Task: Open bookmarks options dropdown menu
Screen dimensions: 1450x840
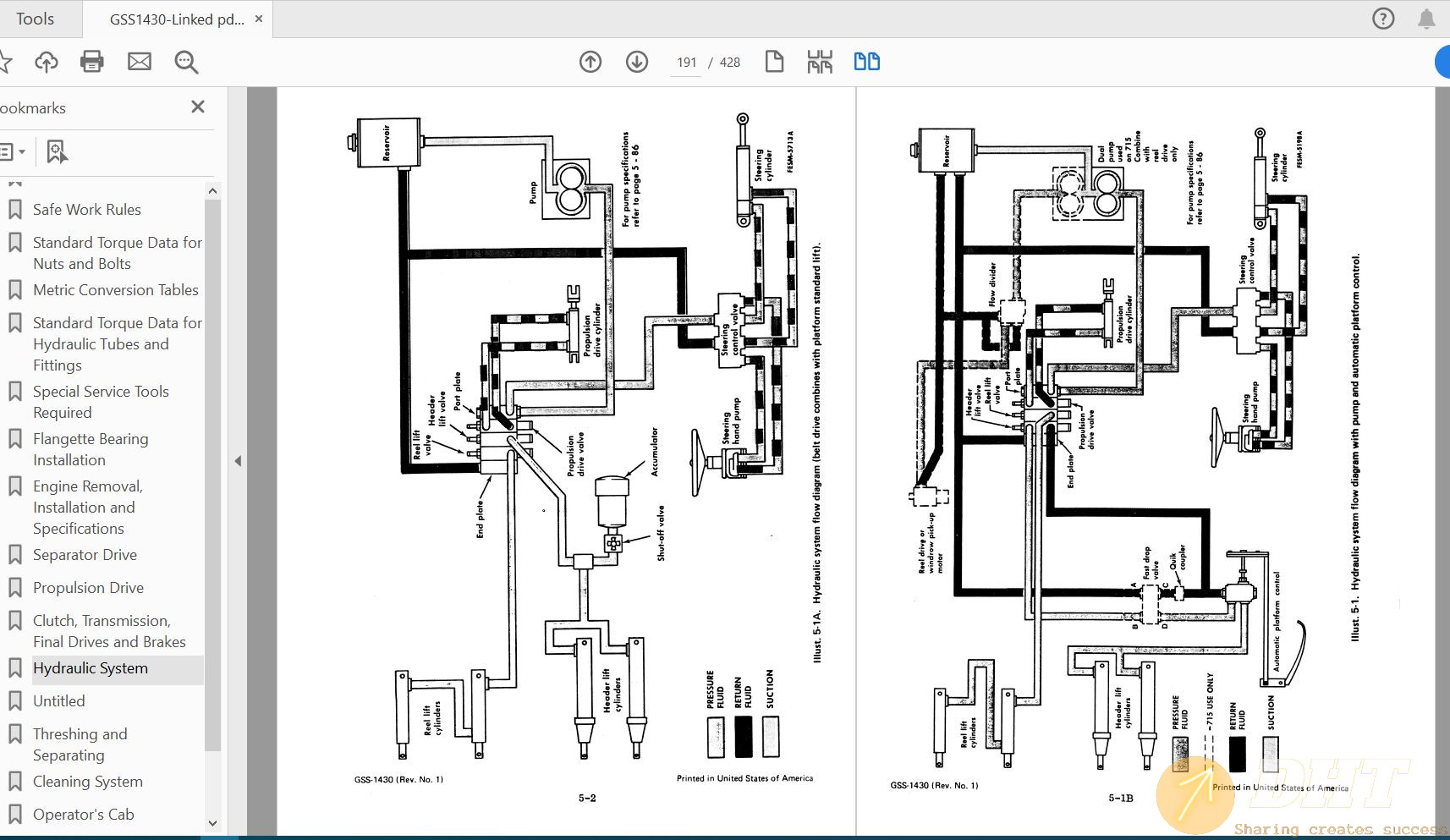Action: 12,152
